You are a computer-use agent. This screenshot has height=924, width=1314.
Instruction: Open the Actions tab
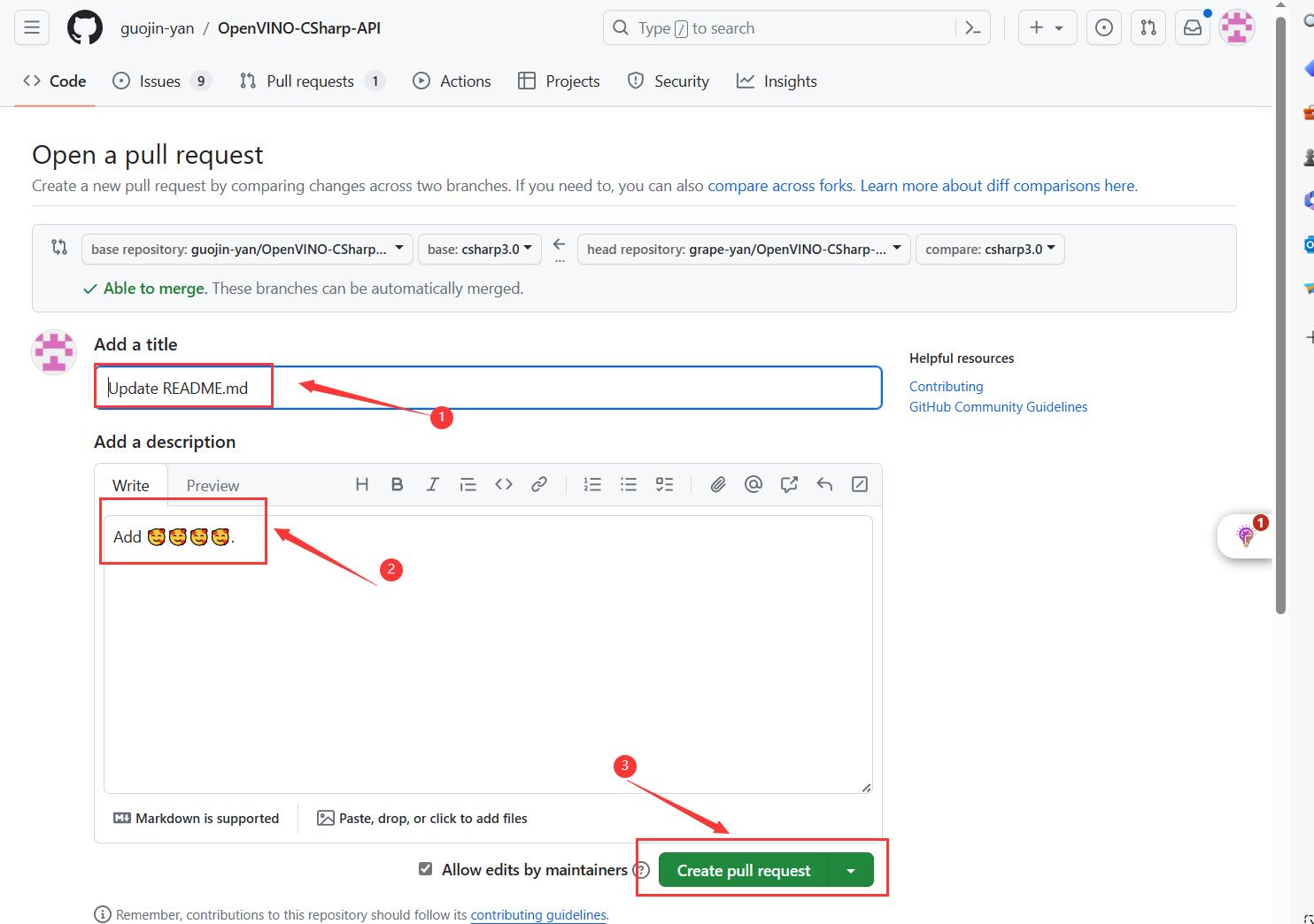tap(452, 81)
